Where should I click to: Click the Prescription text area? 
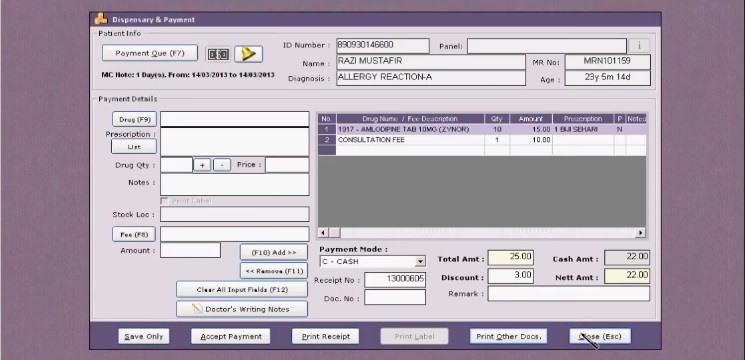click(x=235, y=142)
